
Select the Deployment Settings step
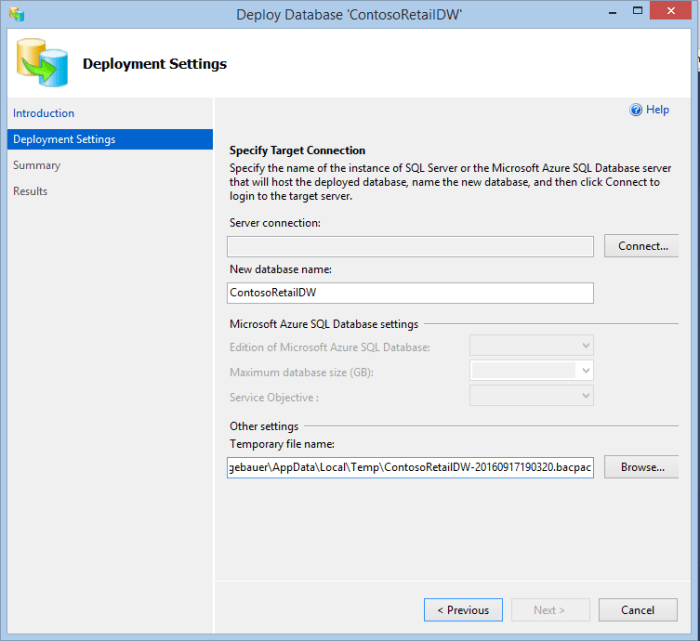tap(64, 139)
